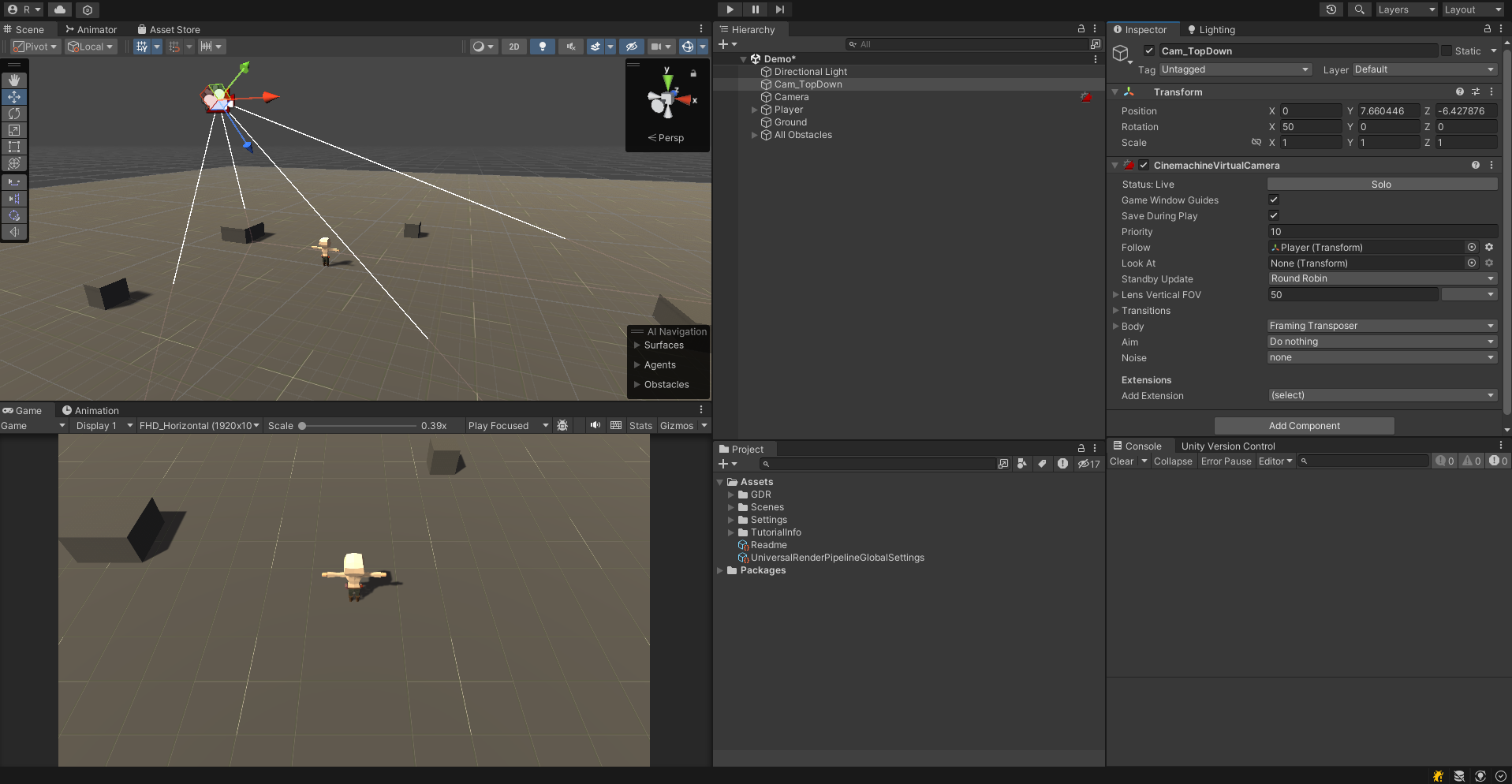Image resolution: width=1512 pixels, height=784 pixels.
Task: Toggle 2D scene view mode
Action: [513, 47]
